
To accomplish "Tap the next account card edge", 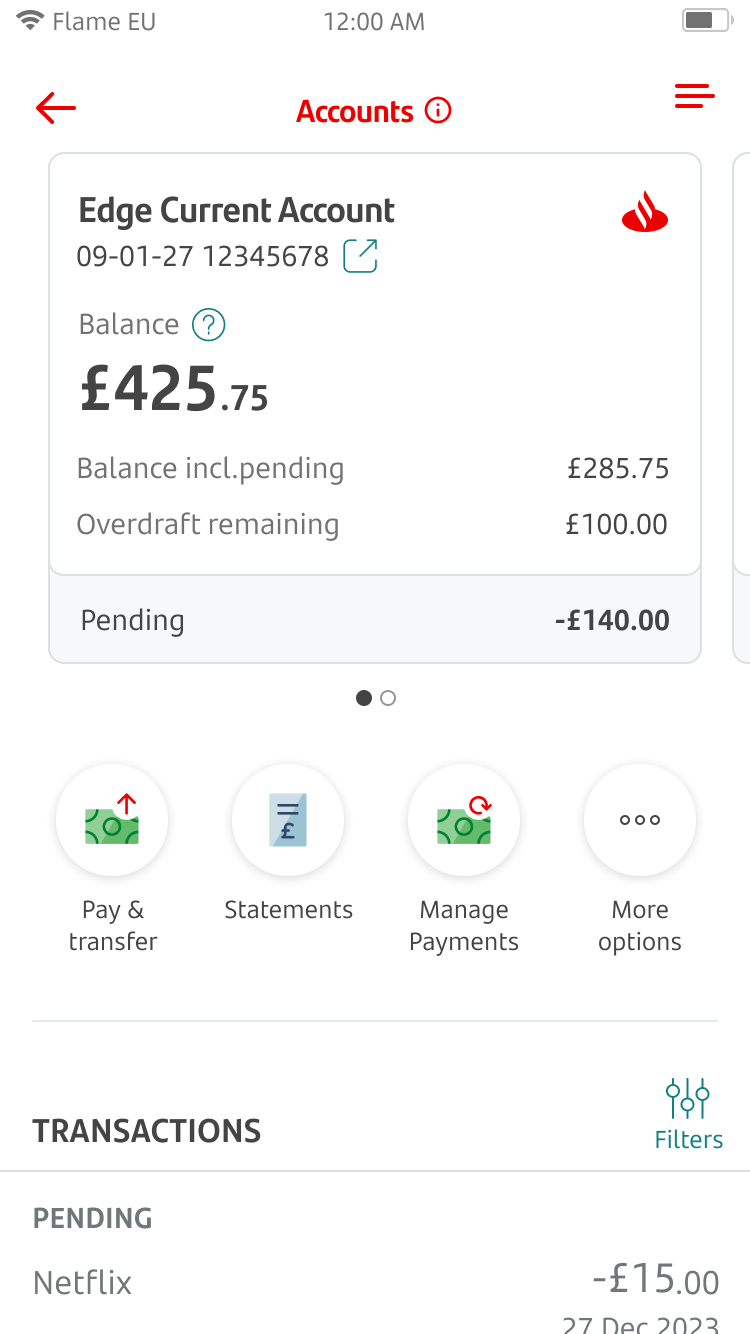I will pyautogui.click(x=742, y=407).
